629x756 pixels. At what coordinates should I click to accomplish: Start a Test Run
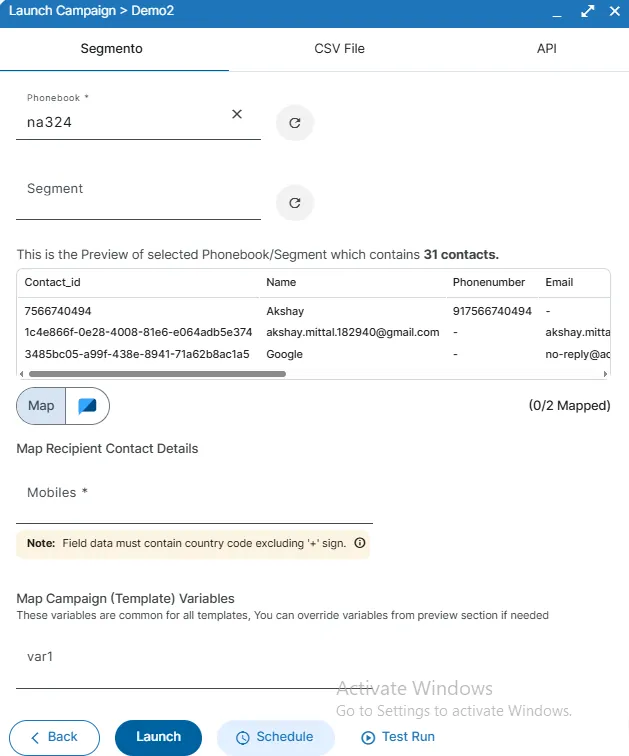point(398,737)
